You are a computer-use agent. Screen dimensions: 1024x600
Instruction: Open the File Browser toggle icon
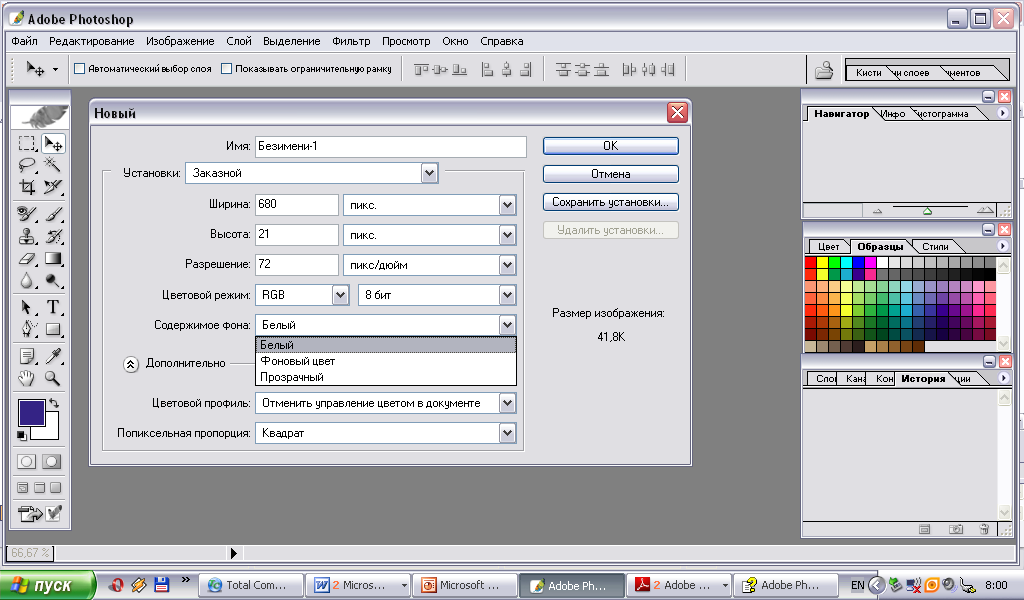[x=824, y=70]
